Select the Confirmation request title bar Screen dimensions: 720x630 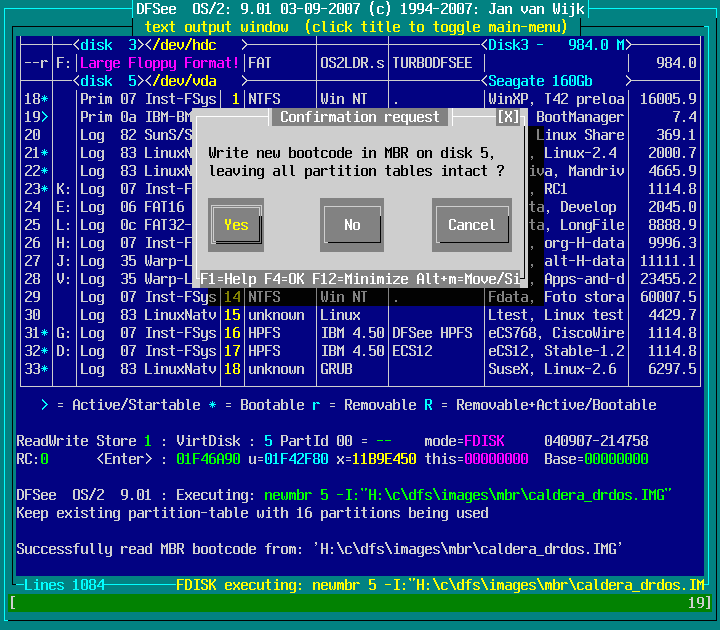click(x=360, y=117)
